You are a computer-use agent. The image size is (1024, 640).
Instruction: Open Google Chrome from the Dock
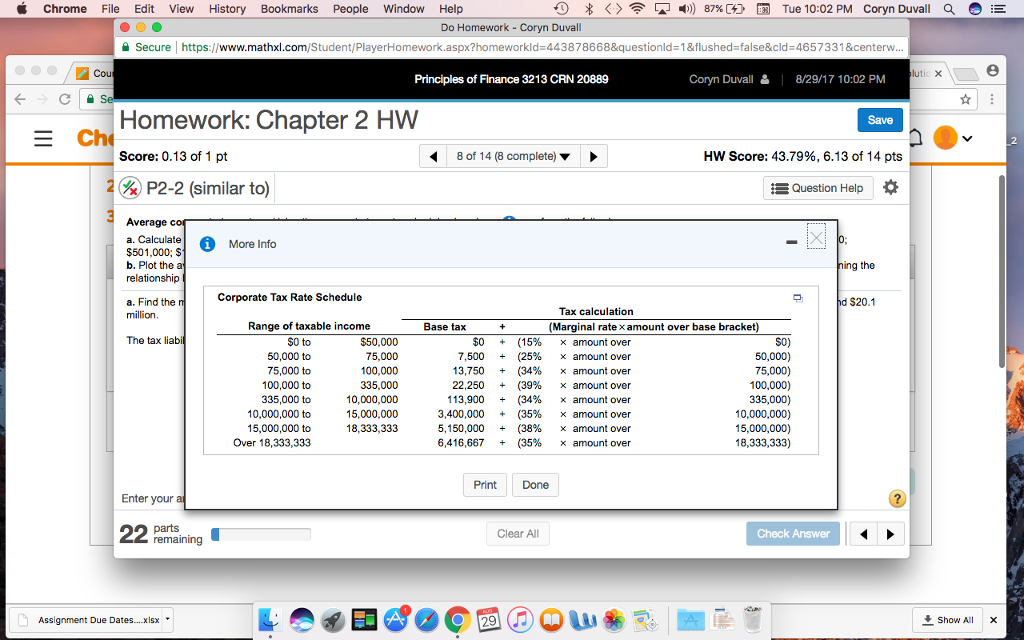[x=458, y=619]
